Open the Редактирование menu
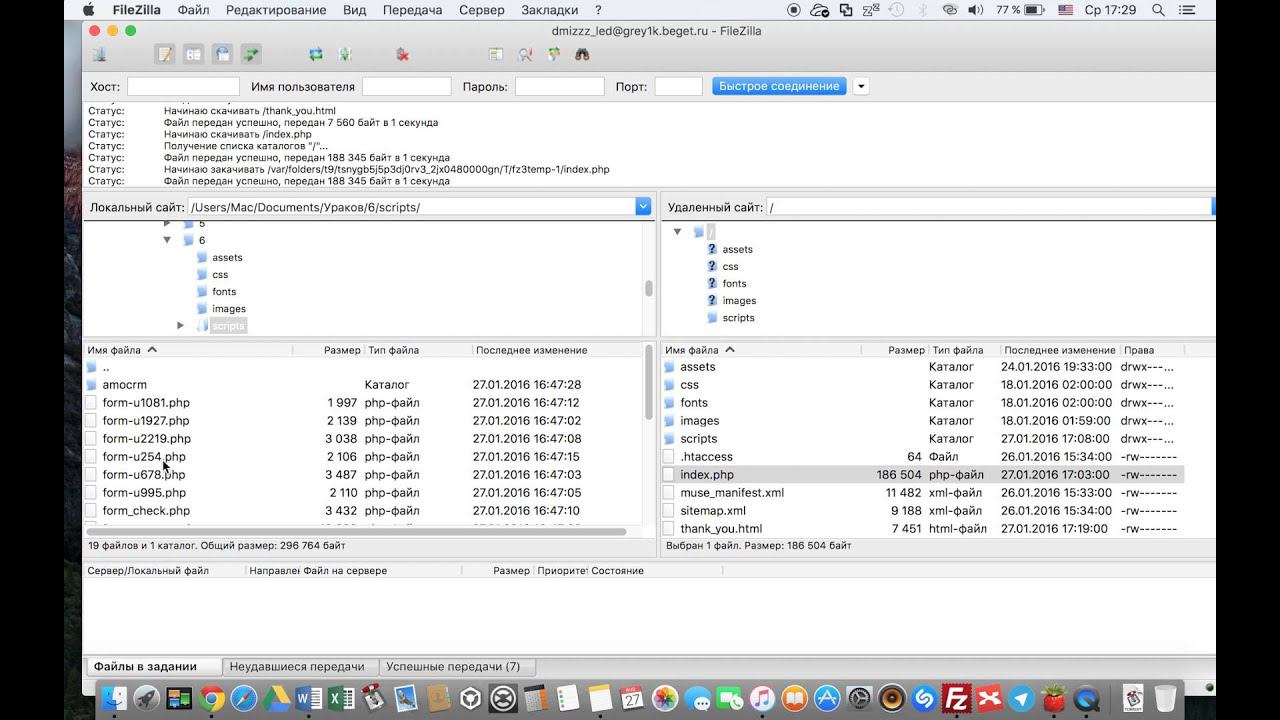1280x720 pixels. pyautogui.click(x=276, y=10)
